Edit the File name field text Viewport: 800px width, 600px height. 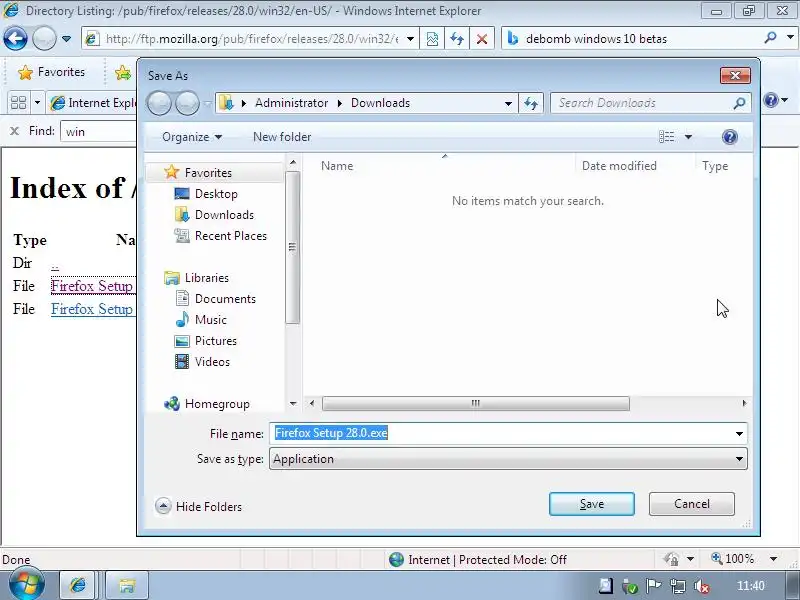(502, 433)
